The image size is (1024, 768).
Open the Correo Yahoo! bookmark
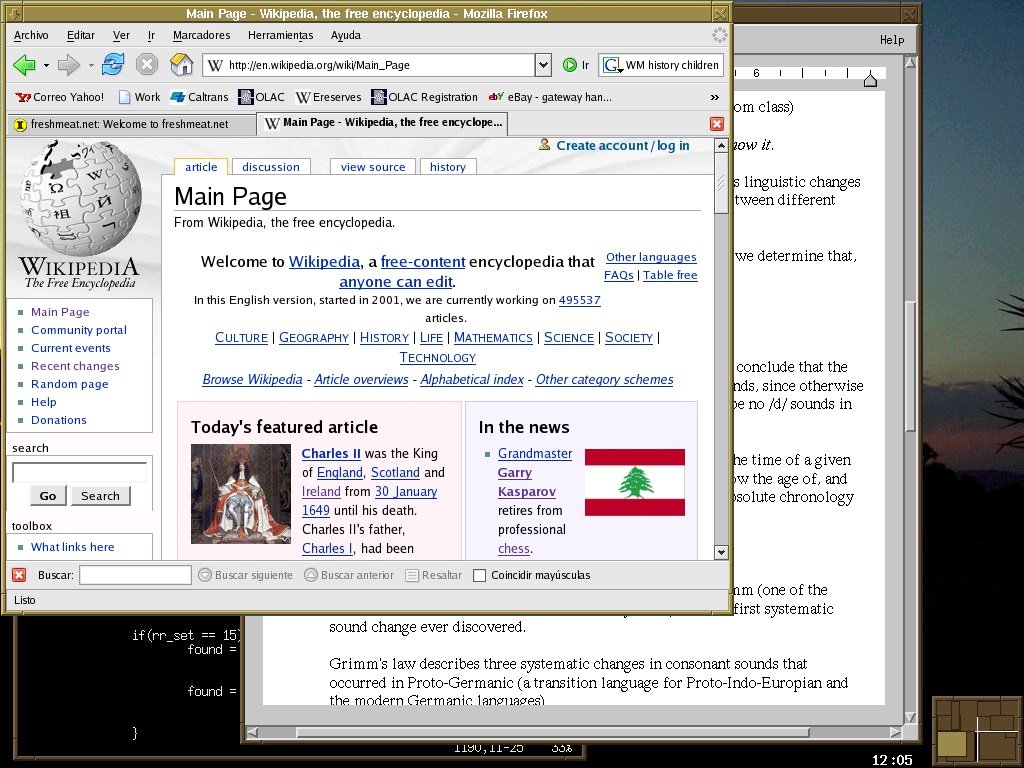60,97
